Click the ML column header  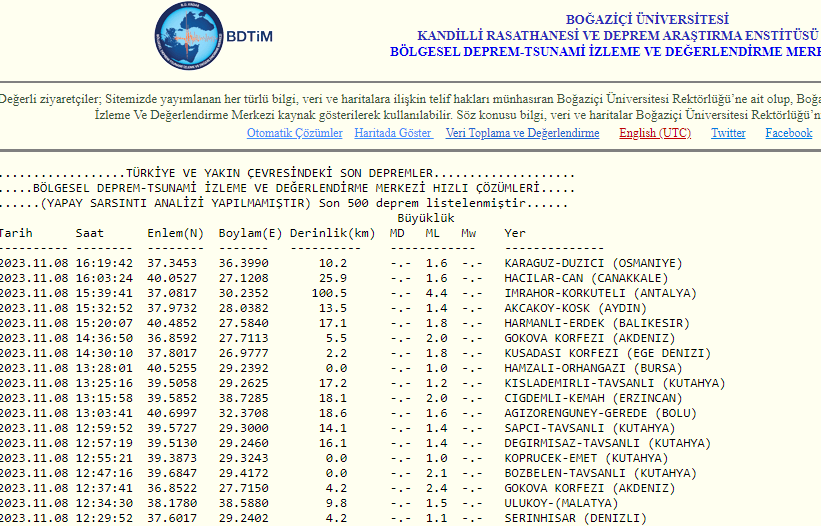coord(432,233)
